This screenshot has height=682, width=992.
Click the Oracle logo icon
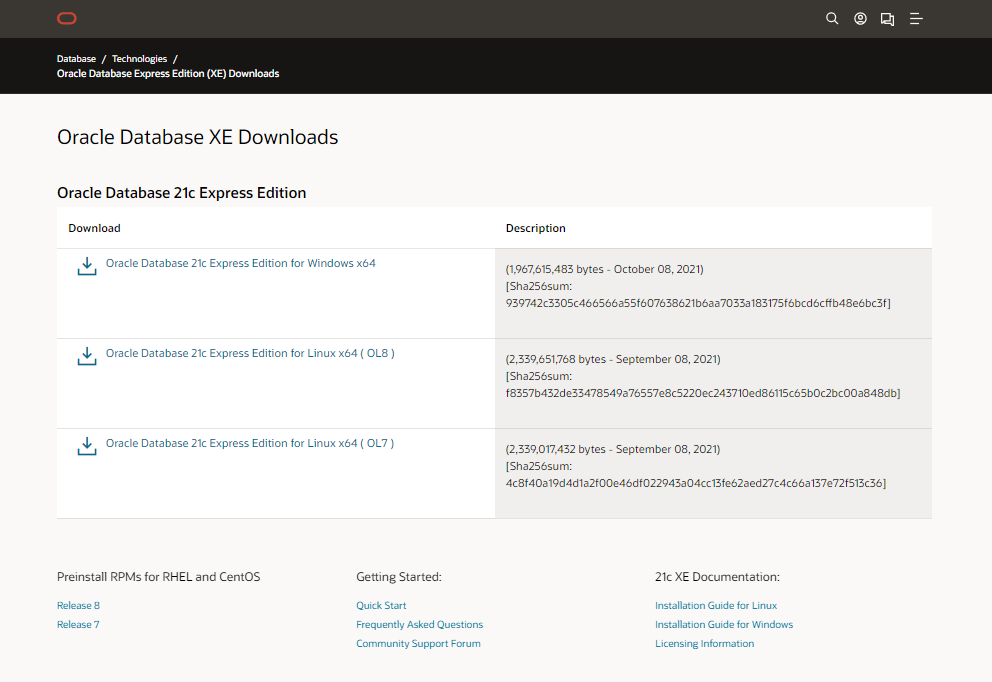[66, 18]
